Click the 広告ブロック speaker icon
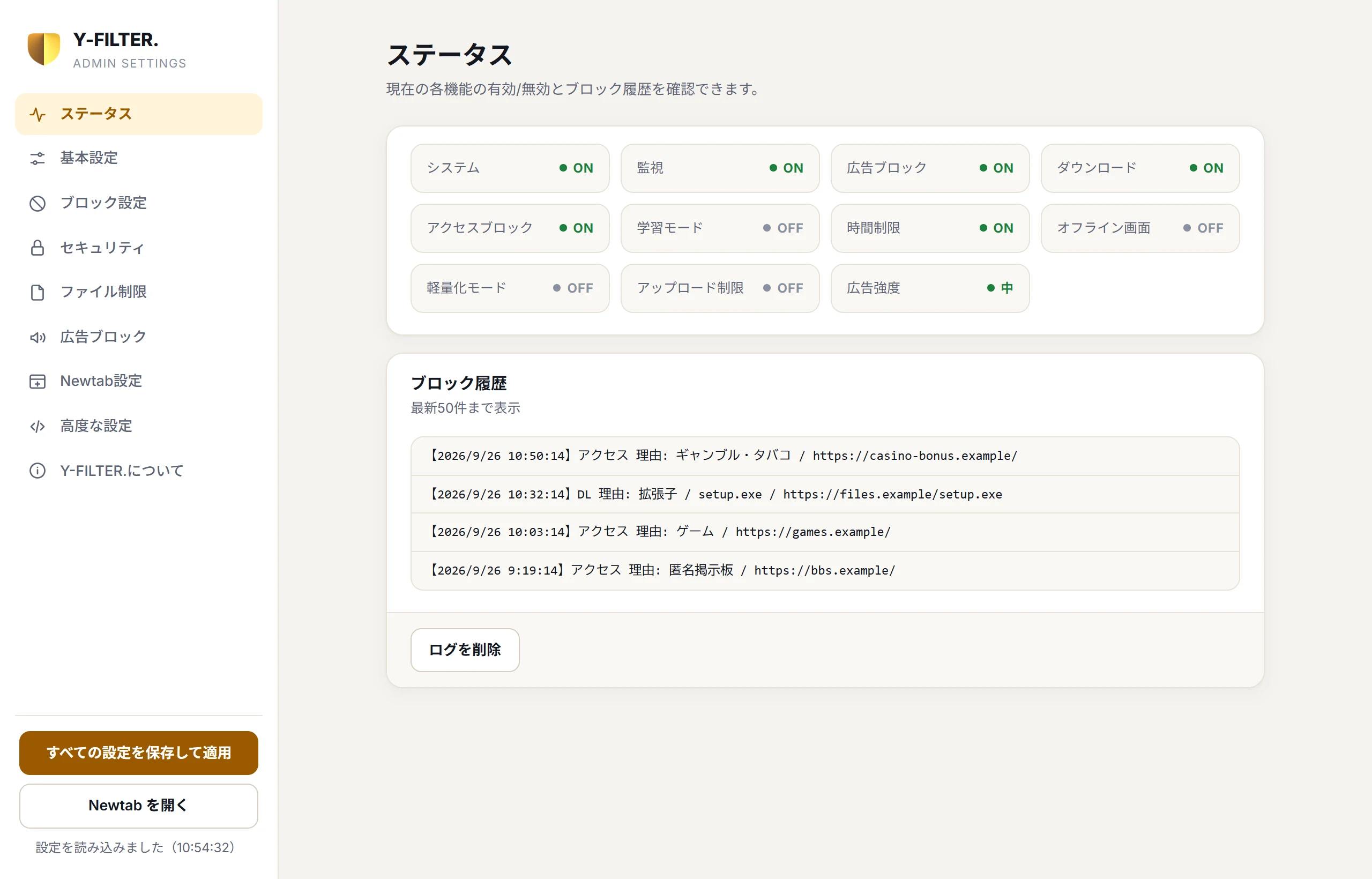 tap(38, 337)
